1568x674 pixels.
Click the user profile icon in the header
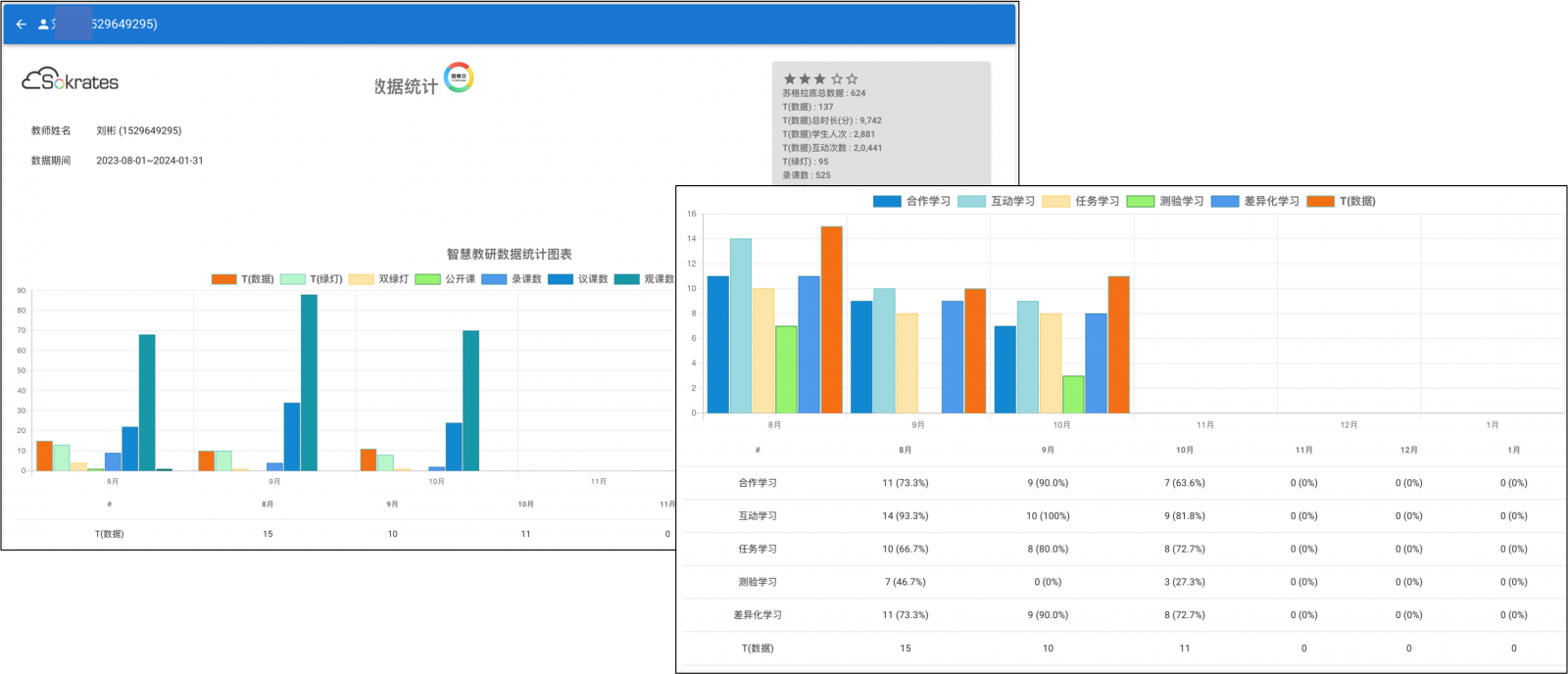point(43,24)
